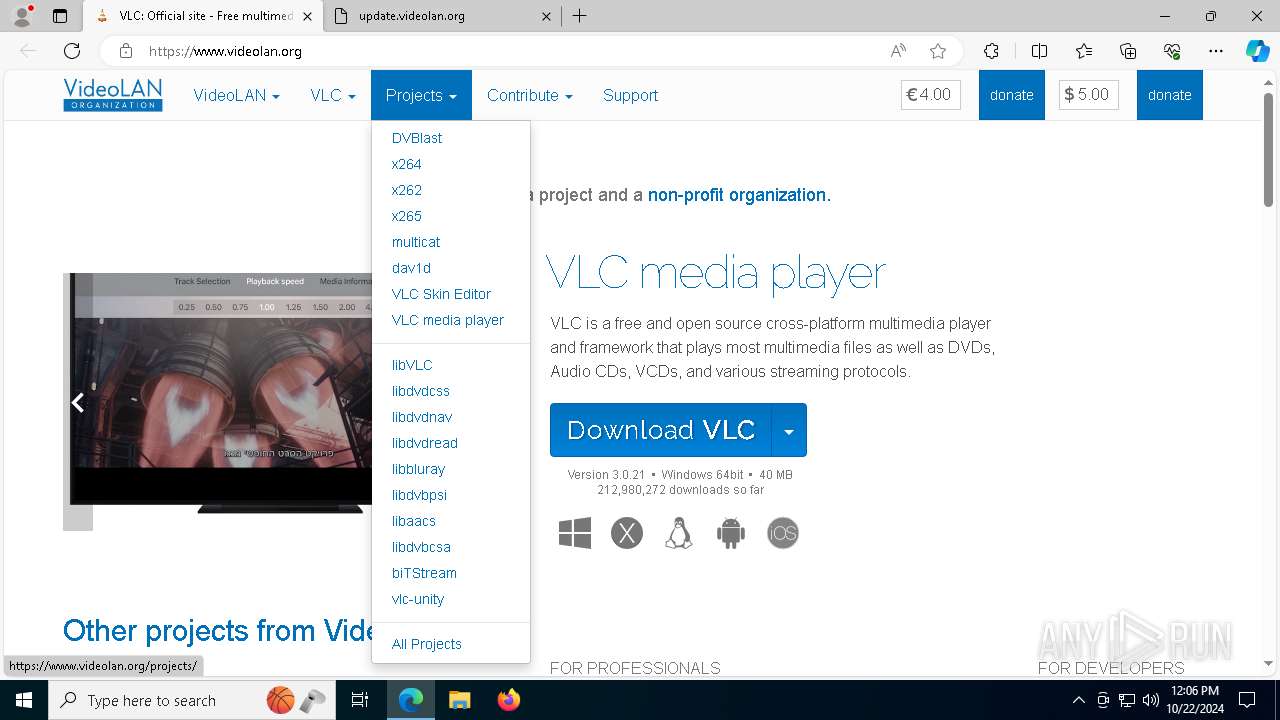Select dav1d in the Projects menu

tap(411, 268)
